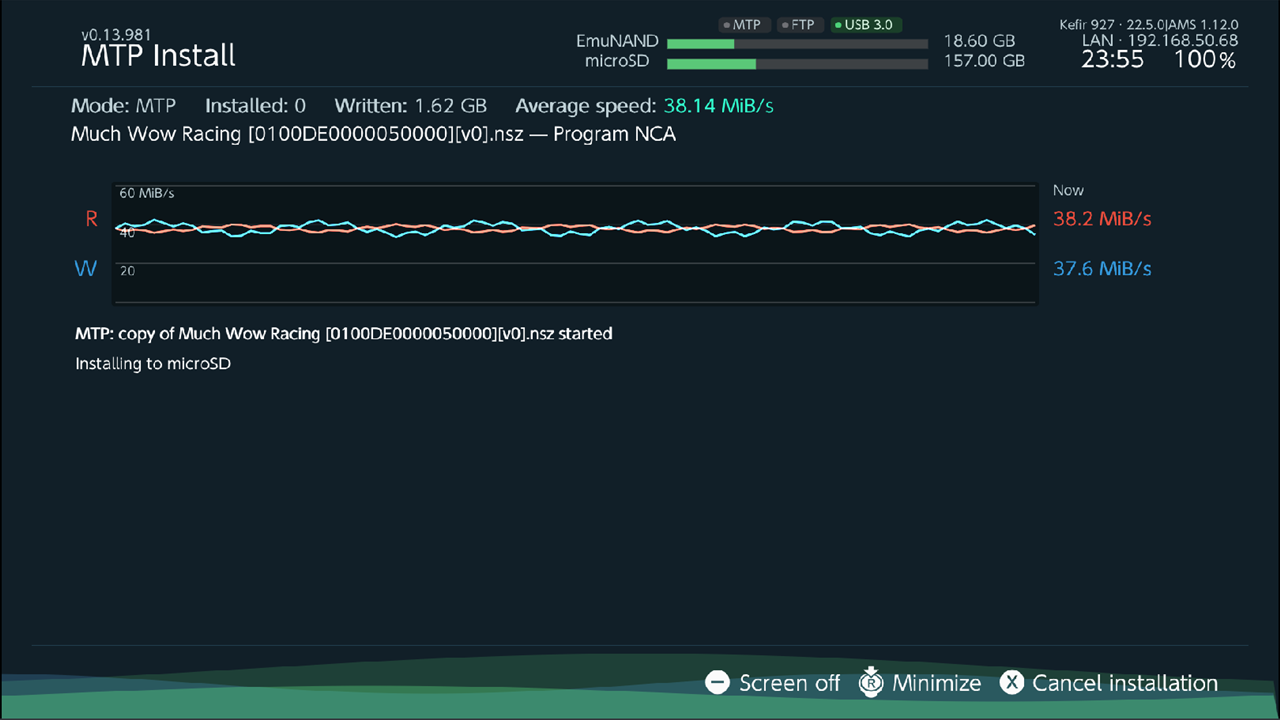Viewport: 1280px width, 720px height.
Task: Click the Much Wow Racing Program NCA line
Action: [373, 134]
